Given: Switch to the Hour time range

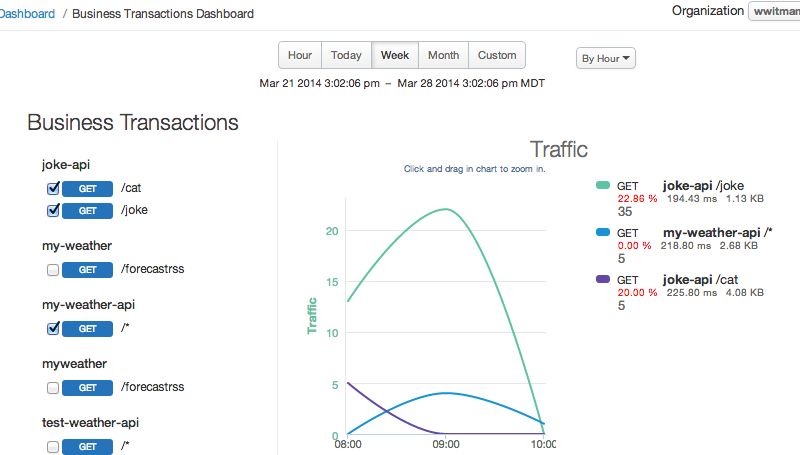Looking at the screenshot, I should [x=299, y=55].
